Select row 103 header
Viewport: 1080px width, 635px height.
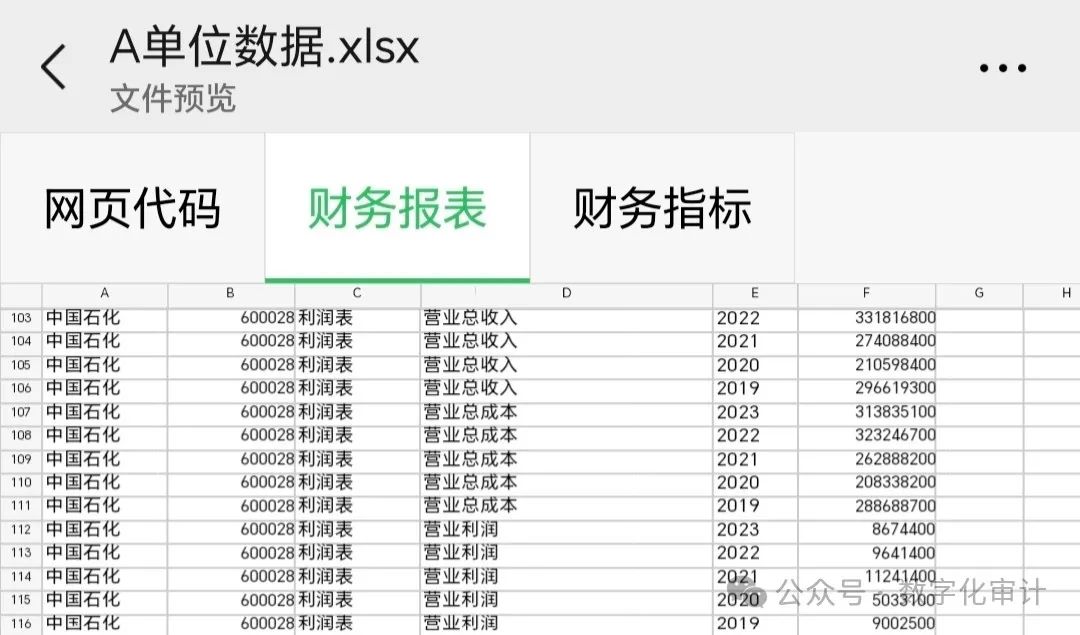pyautogui.click(x=21, y=318)
